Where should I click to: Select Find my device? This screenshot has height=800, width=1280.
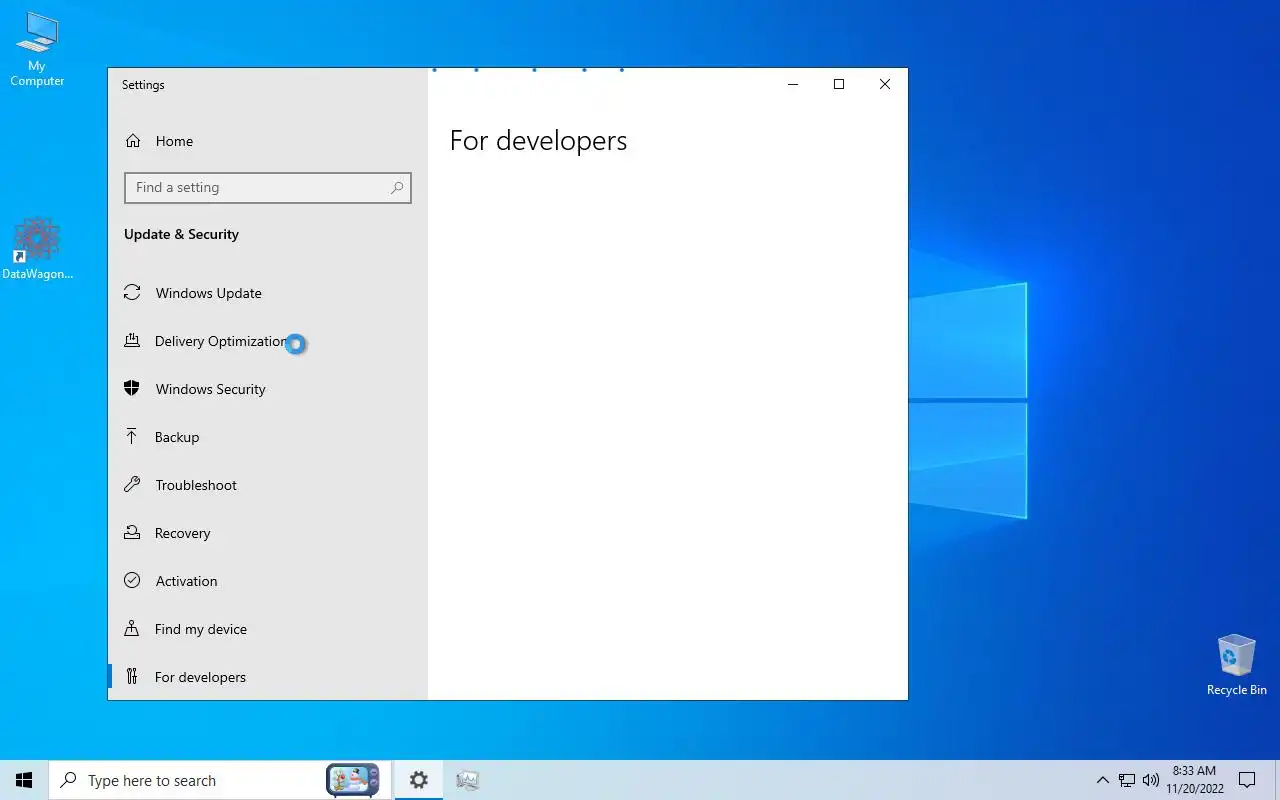pyautogui.click(x=268, y=629)
